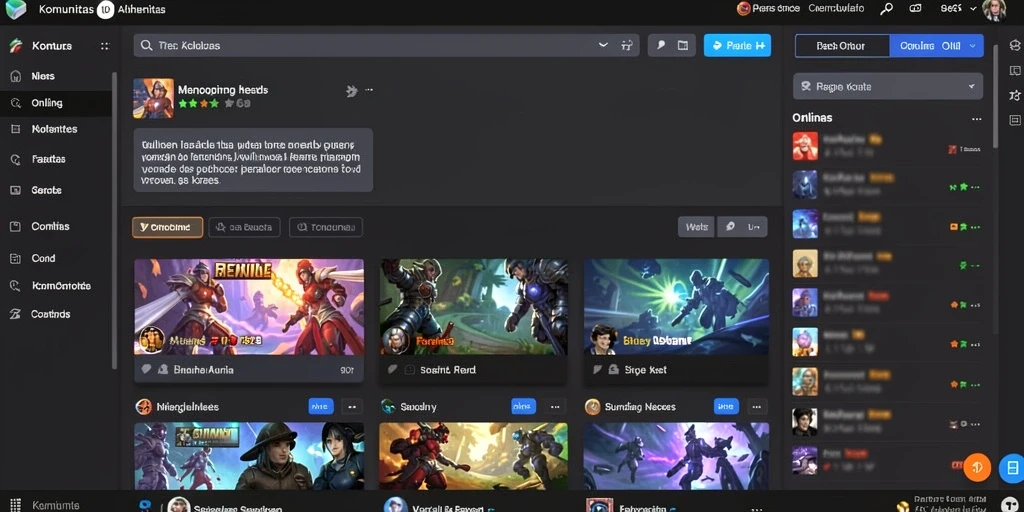Open the Cemmulafo link in the top bar
Image resolution: width=1024 pixels, height=512 pixels.
click(836, 8)
